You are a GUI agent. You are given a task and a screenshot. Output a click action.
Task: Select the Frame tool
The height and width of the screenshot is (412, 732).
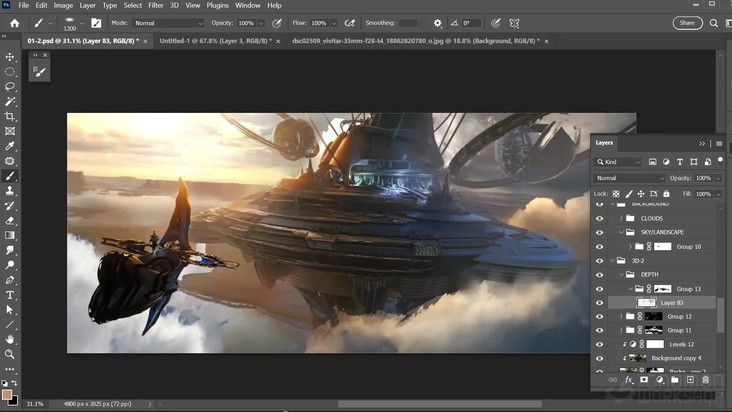point(10,131)
